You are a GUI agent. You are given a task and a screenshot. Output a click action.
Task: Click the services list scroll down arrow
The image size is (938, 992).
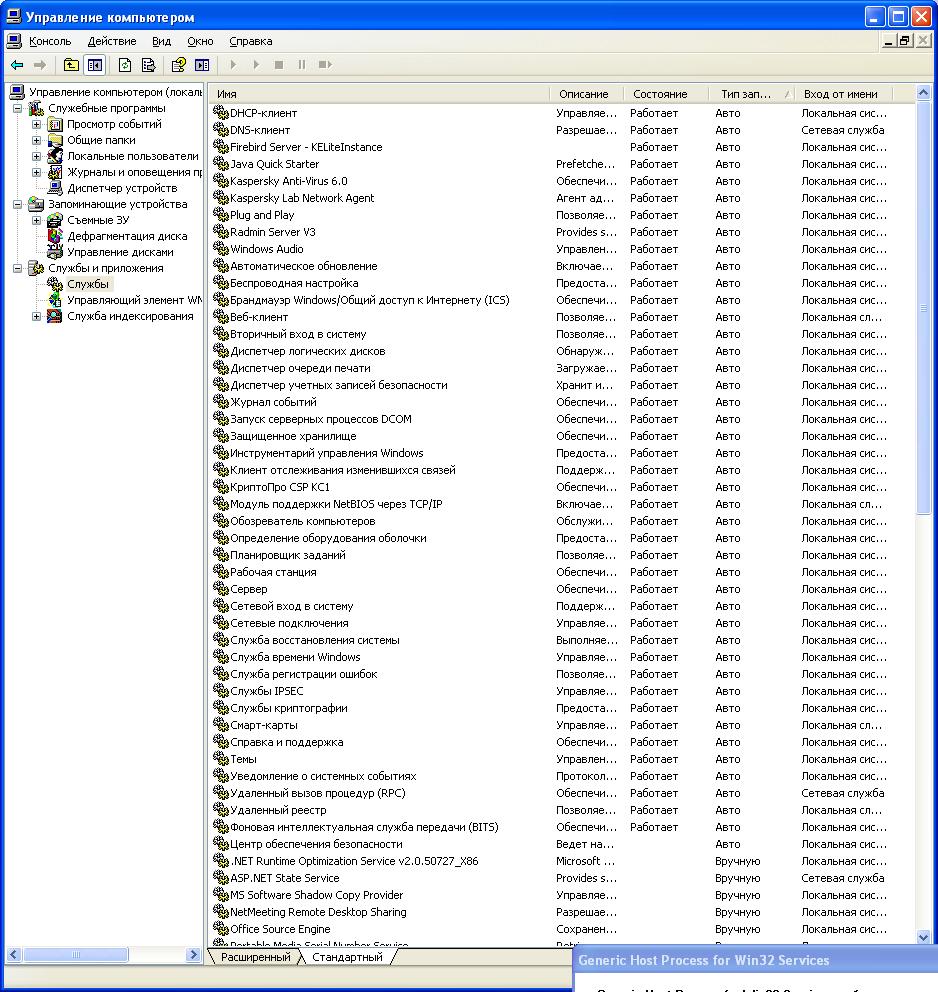pos(923,937)
